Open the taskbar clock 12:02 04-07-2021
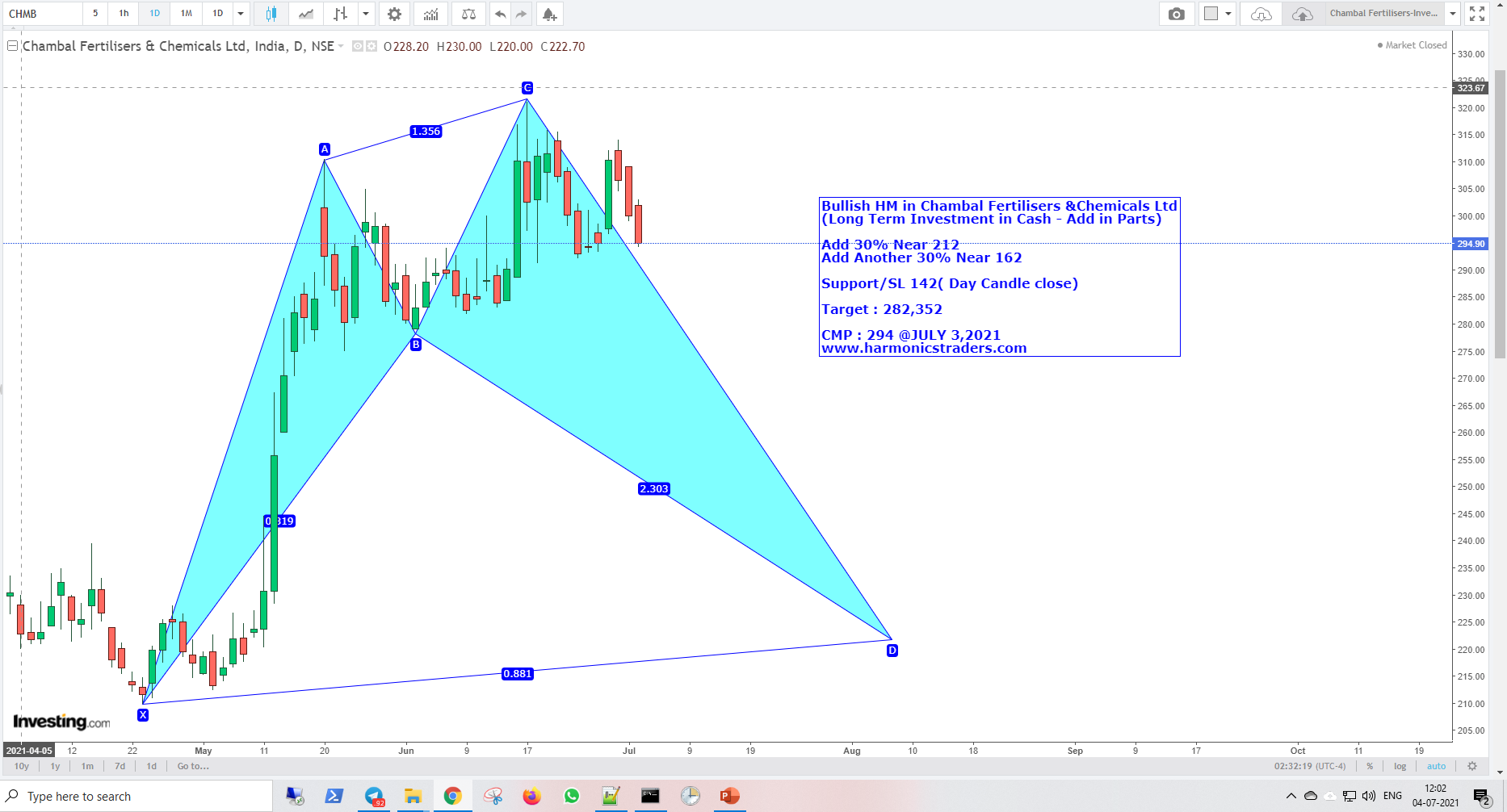The width and height of the screenshot is (1507, 812). [1435, 796]
